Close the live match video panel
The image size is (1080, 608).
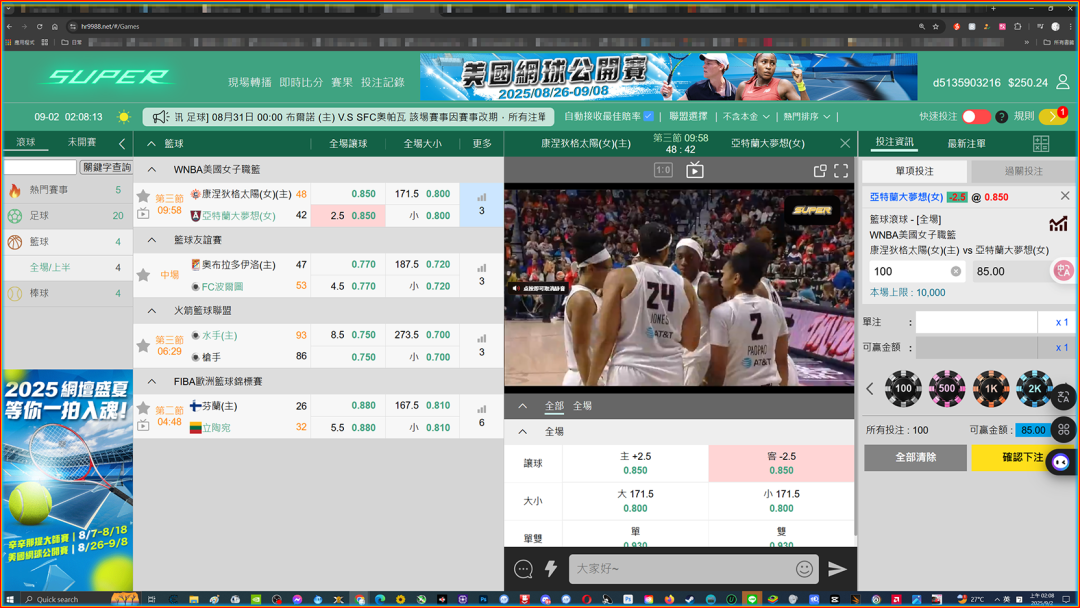[x=845, y=143]
